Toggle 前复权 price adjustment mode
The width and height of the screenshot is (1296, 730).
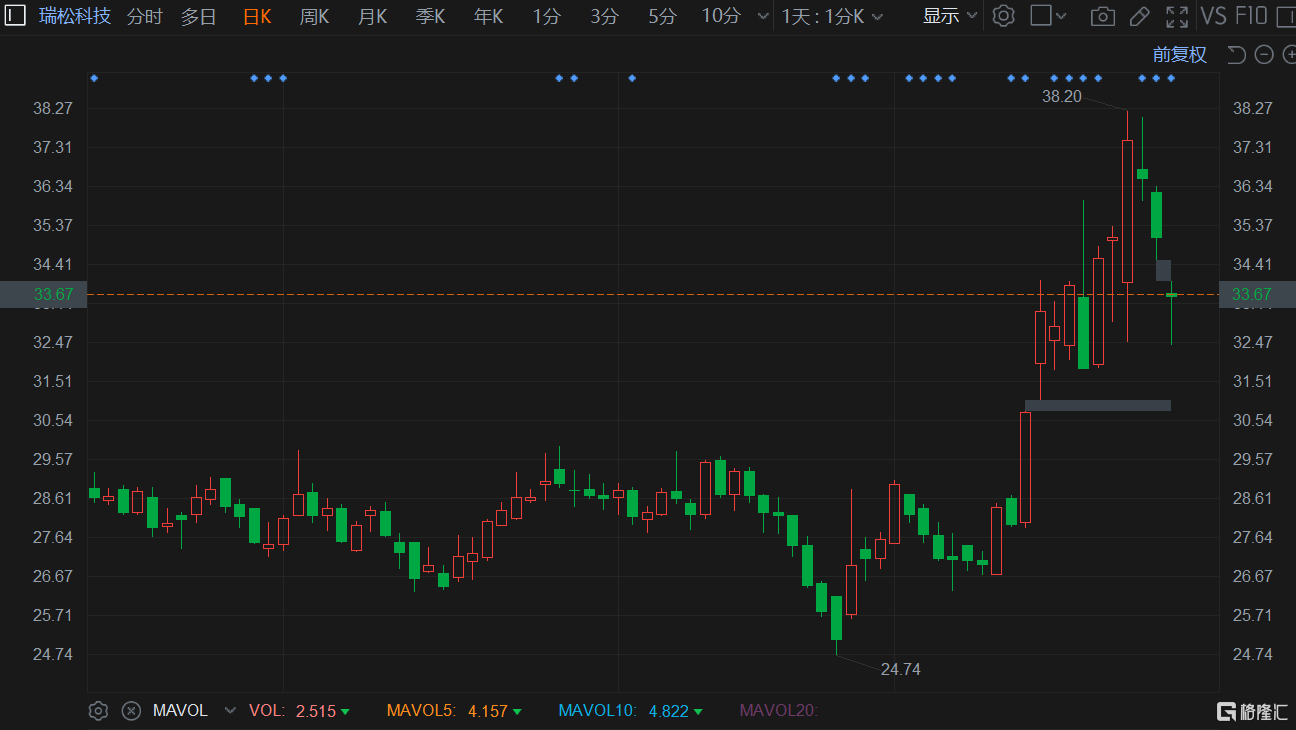[1180, 55]
